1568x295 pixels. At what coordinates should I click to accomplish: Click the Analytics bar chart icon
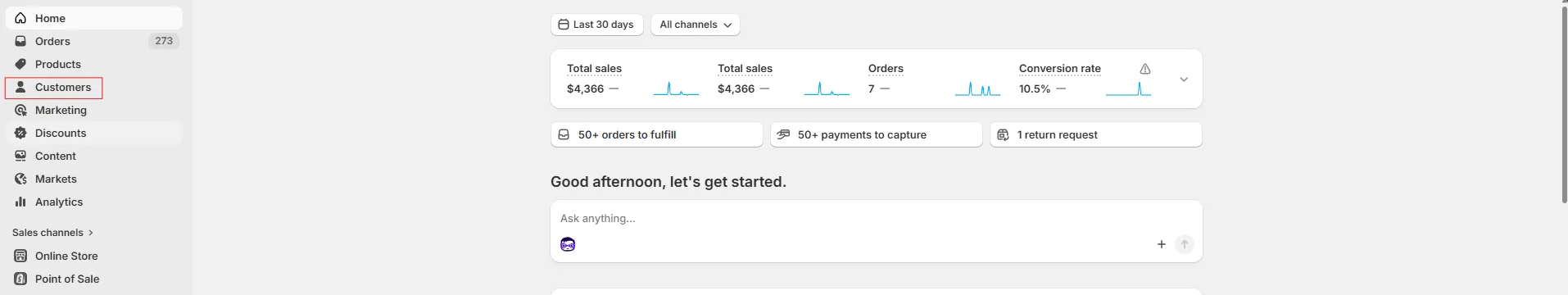20,202
